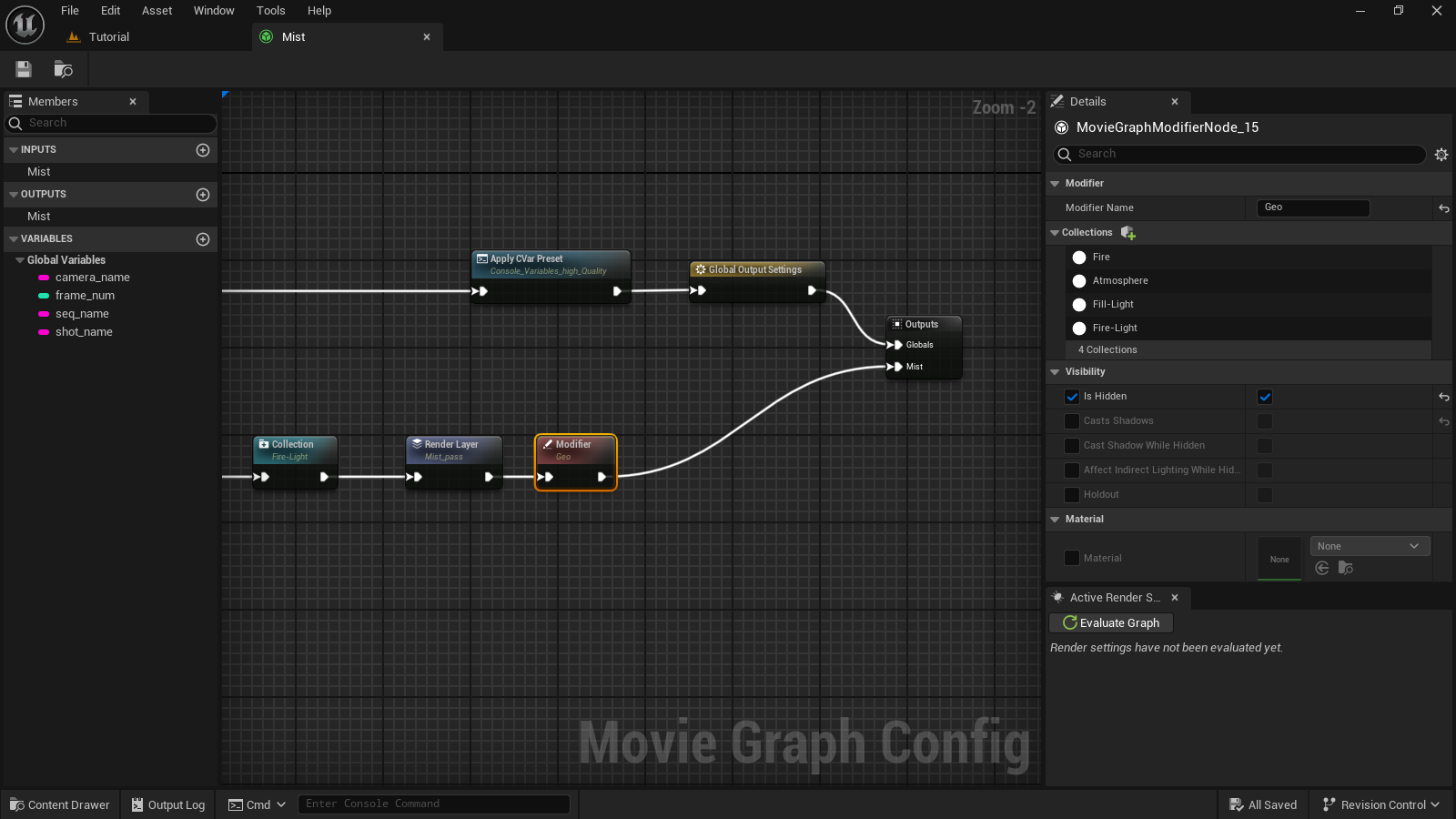
Task: Open the Window menu
Action: tap(214, 11)
